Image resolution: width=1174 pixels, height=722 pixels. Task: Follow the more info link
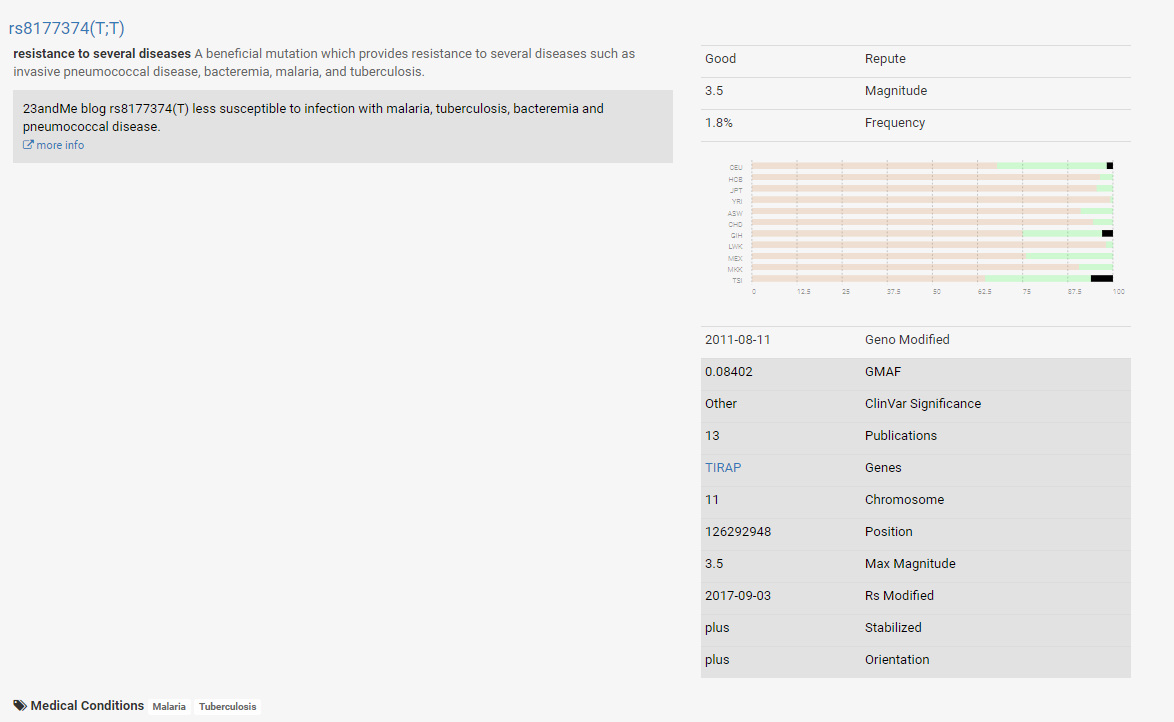[x=60, y=145]
